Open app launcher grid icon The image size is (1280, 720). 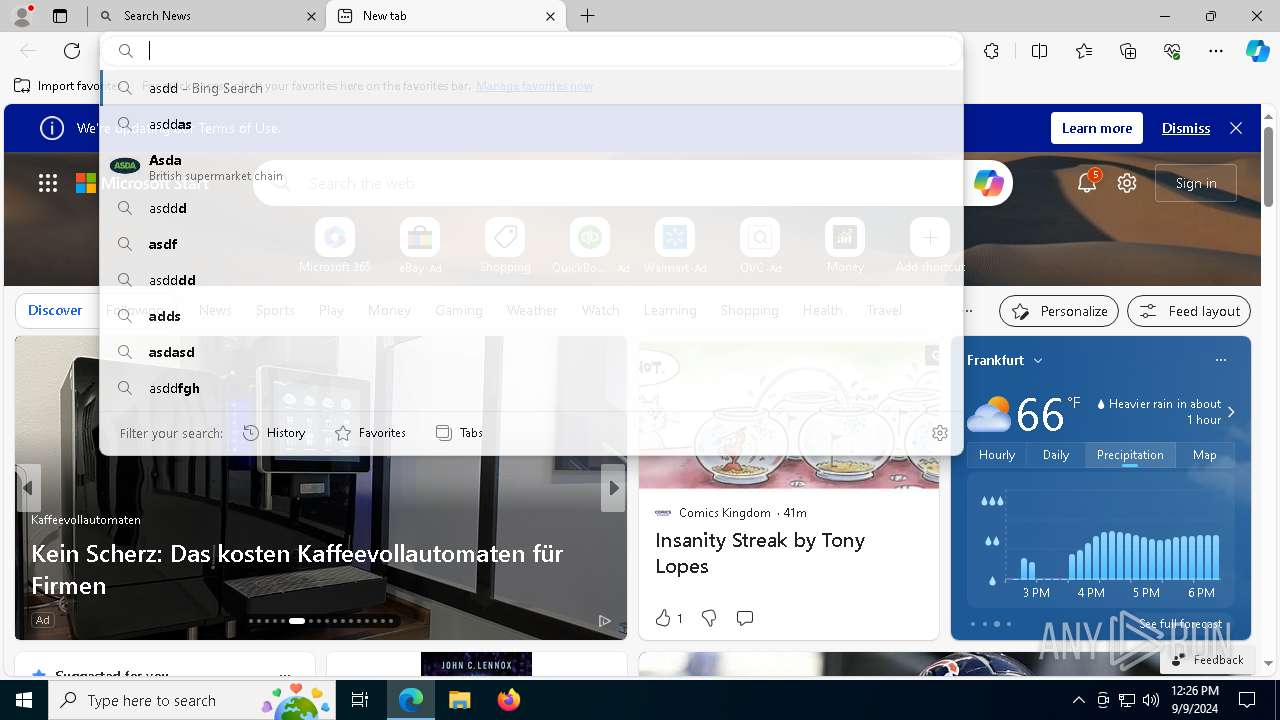point(48,183)
